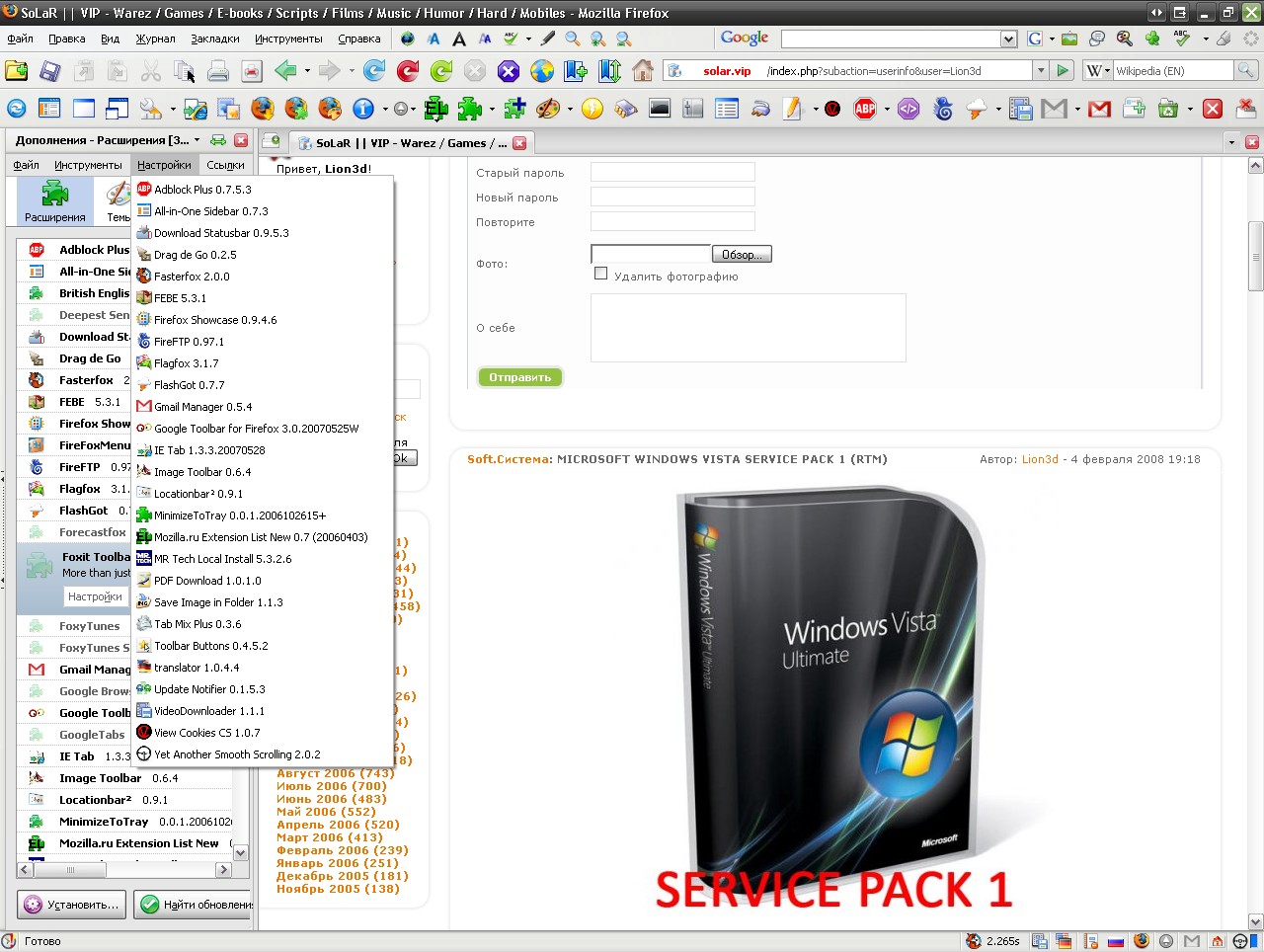Click the green Back arrow button
1264x952 pixels.
pos(285,71)
